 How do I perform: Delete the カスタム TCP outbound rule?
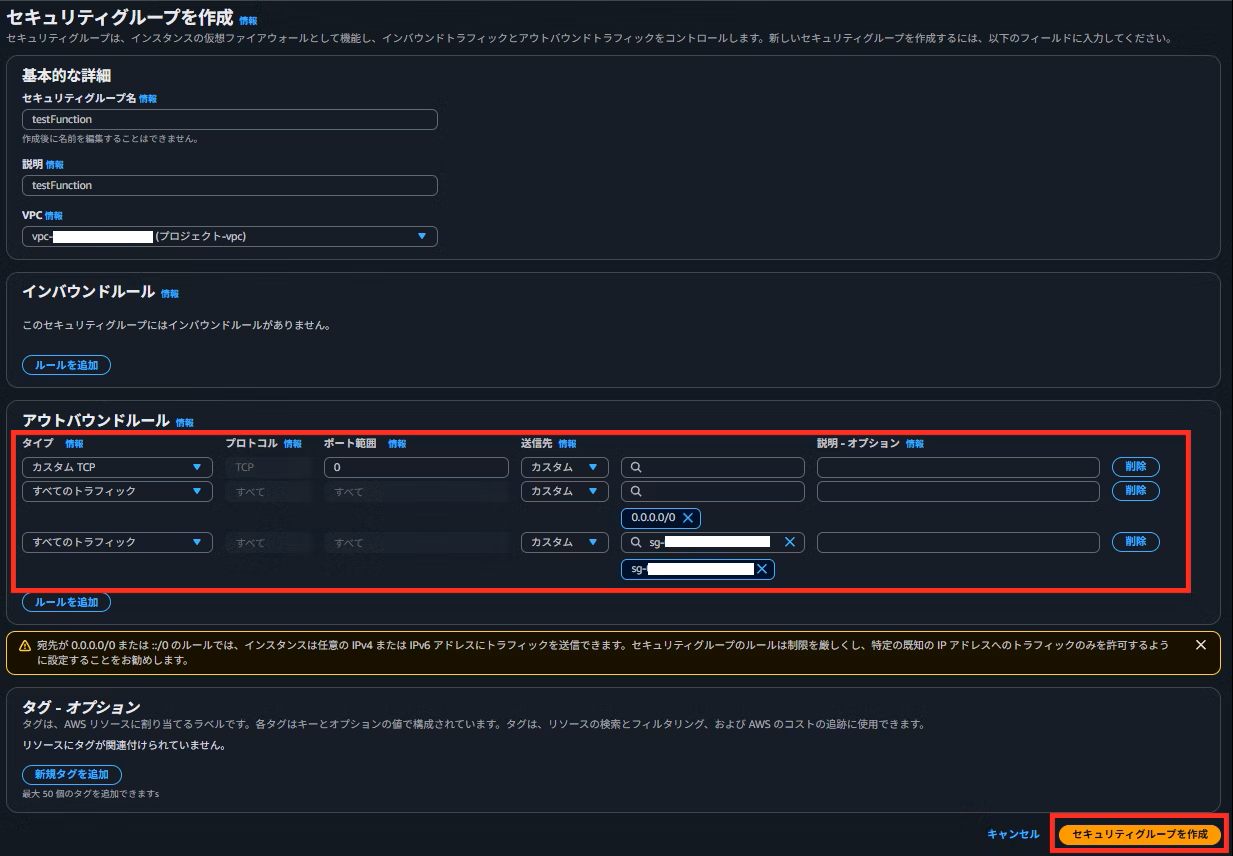(x=1136, y=467)
